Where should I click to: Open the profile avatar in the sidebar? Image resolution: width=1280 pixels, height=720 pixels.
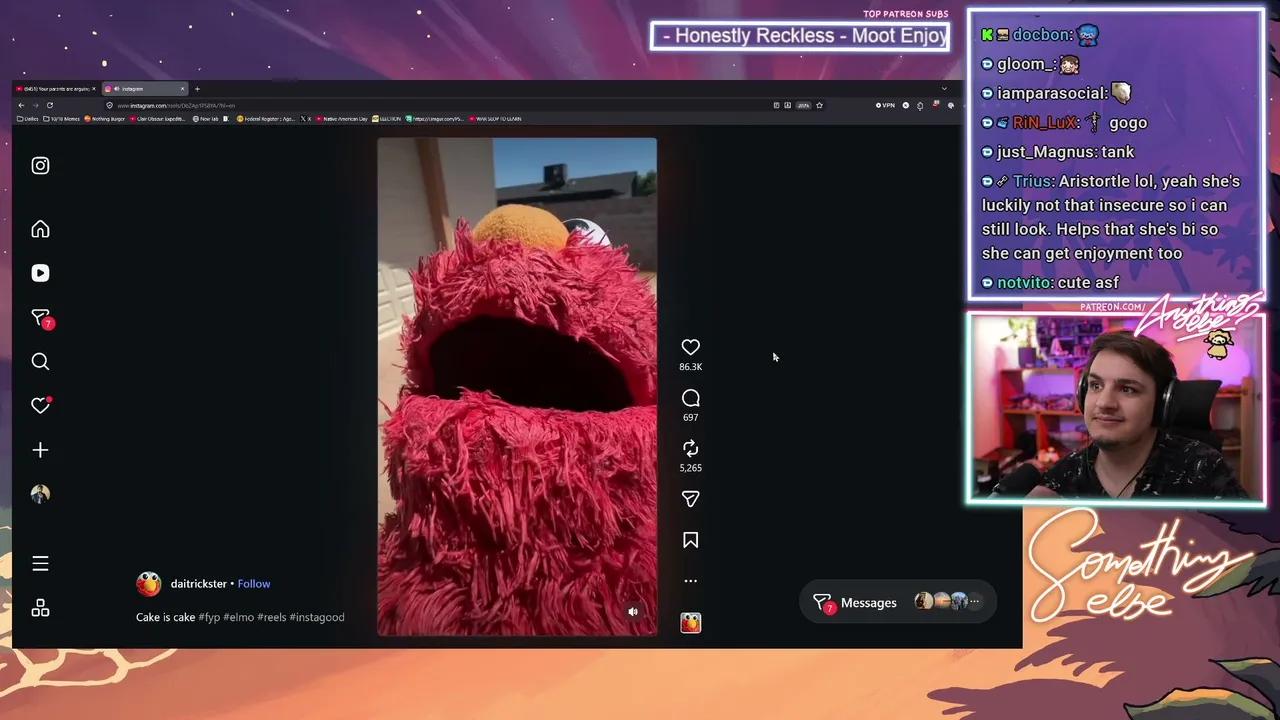(40, 494)
